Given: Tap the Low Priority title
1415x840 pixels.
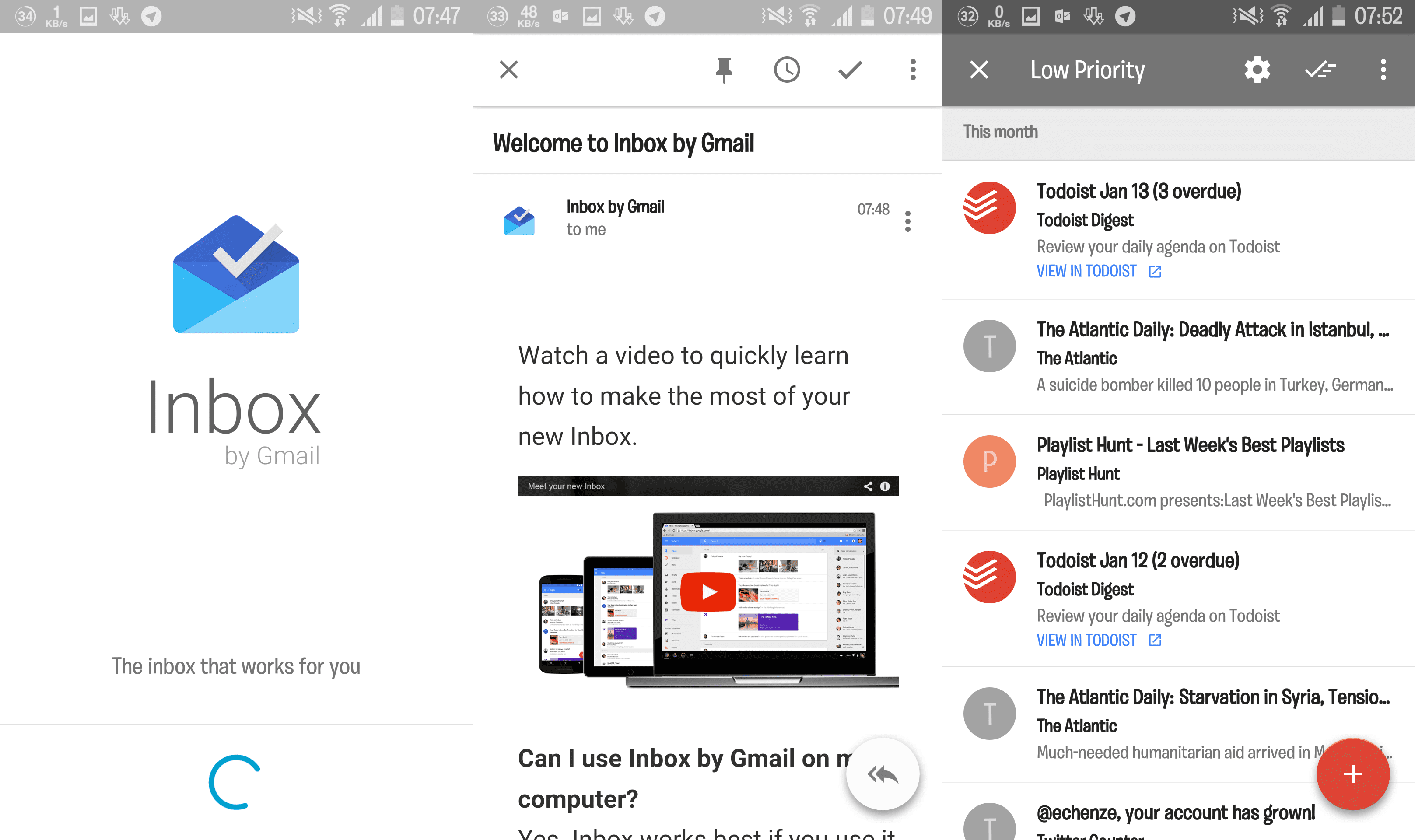Looking at the screenshot, I should [1087, 70].
